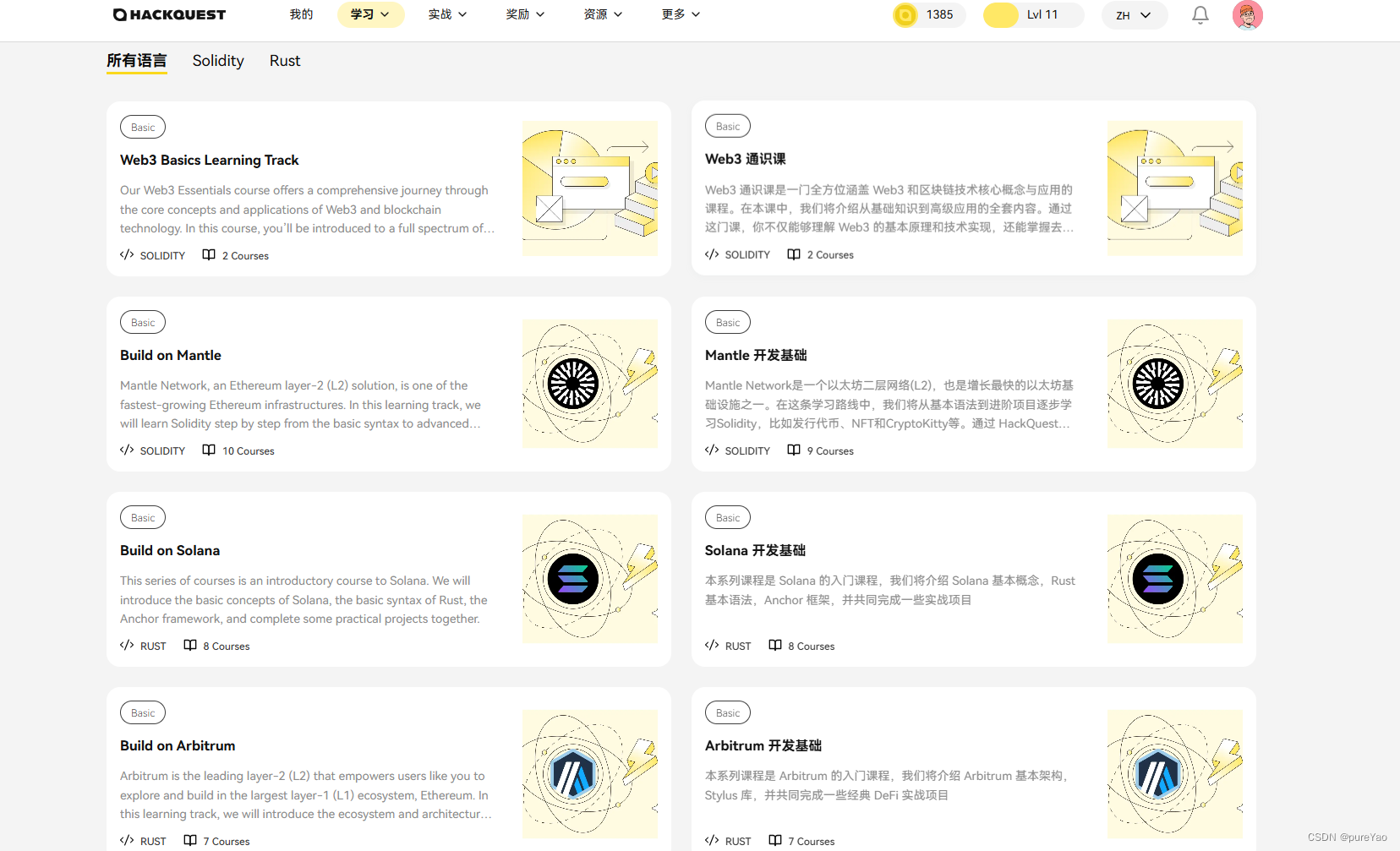Open the Arbitrum 开发基础 title

click(763, 745)
